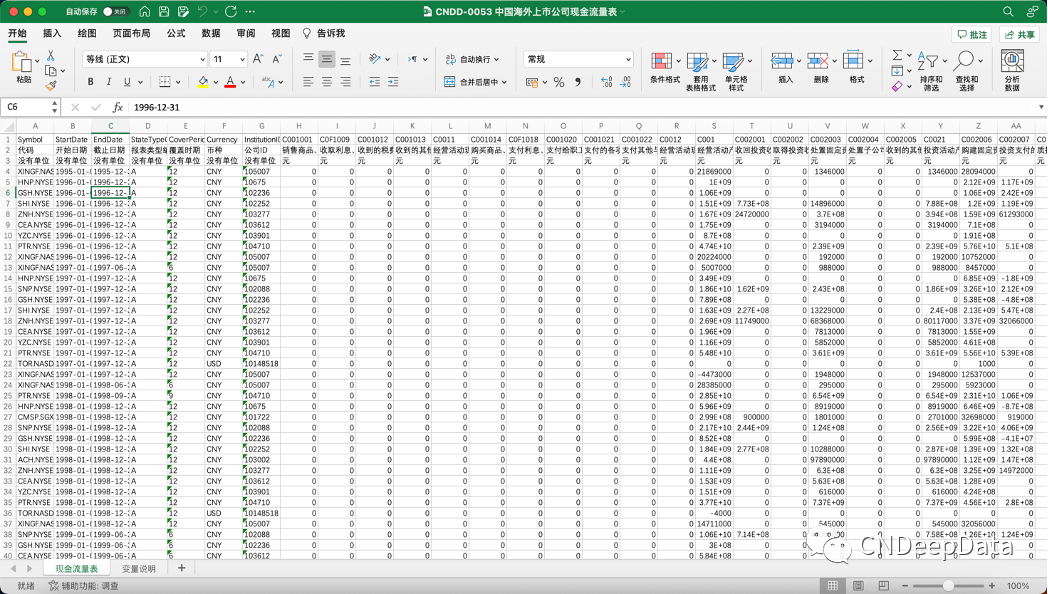Toggle middle vertical alignment

click(x=327, y=59)
